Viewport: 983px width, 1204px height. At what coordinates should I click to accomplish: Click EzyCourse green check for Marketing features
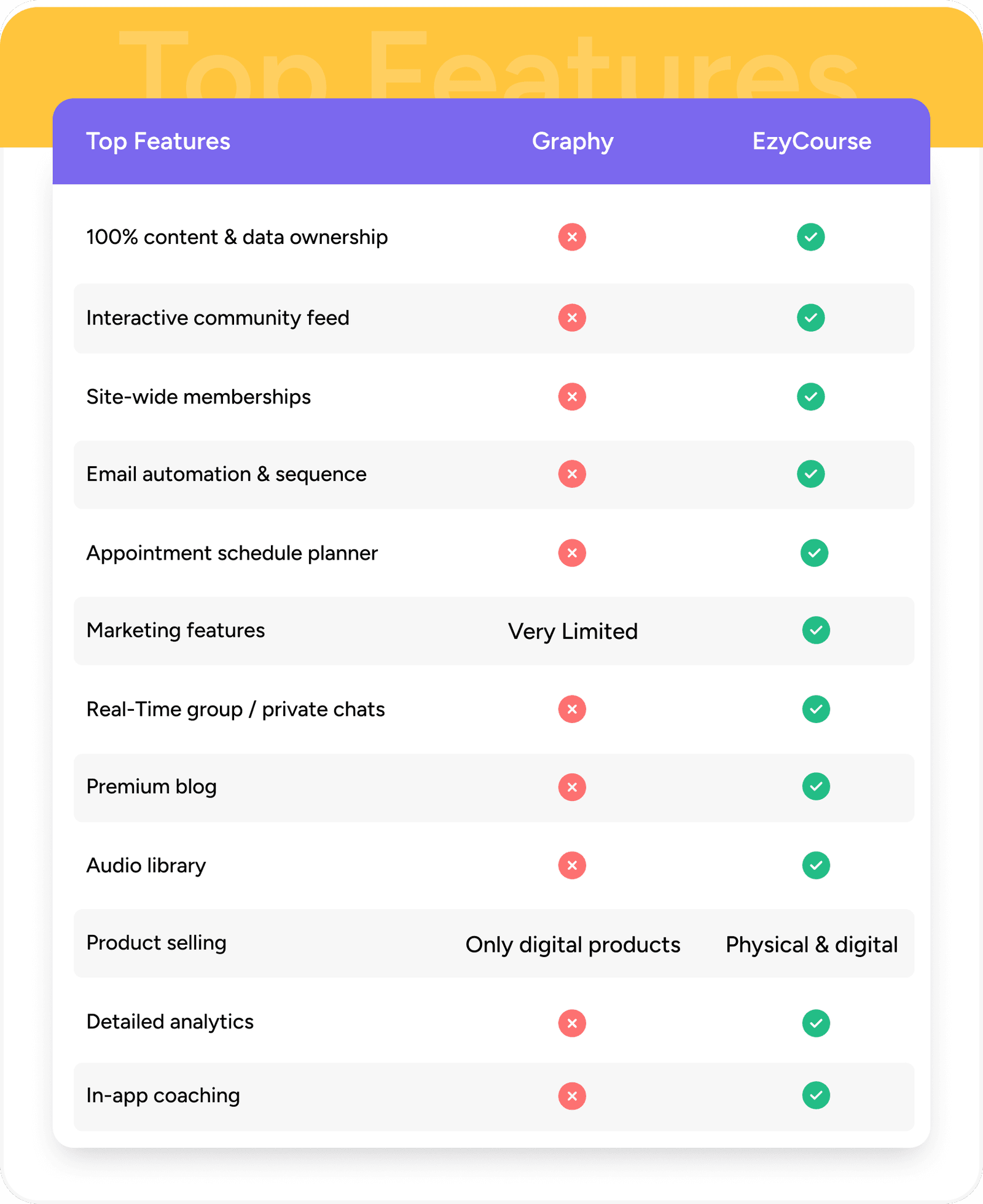[x=816, y=630]
